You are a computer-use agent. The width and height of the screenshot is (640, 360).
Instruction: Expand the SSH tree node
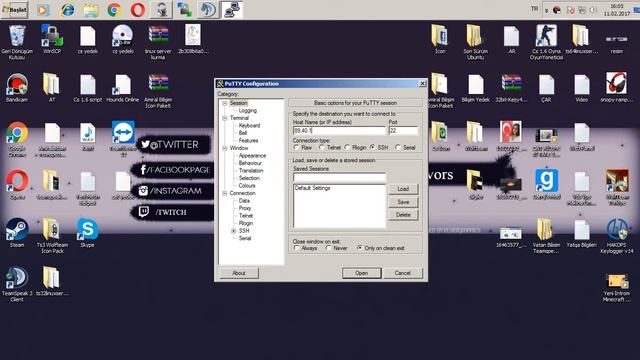coord(233,231)
